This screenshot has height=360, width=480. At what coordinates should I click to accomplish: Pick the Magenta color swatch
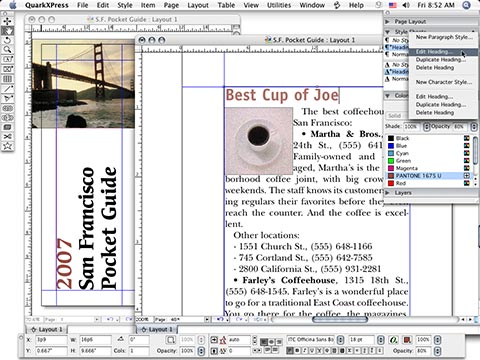pyautogui.click(x=391, y=168)
